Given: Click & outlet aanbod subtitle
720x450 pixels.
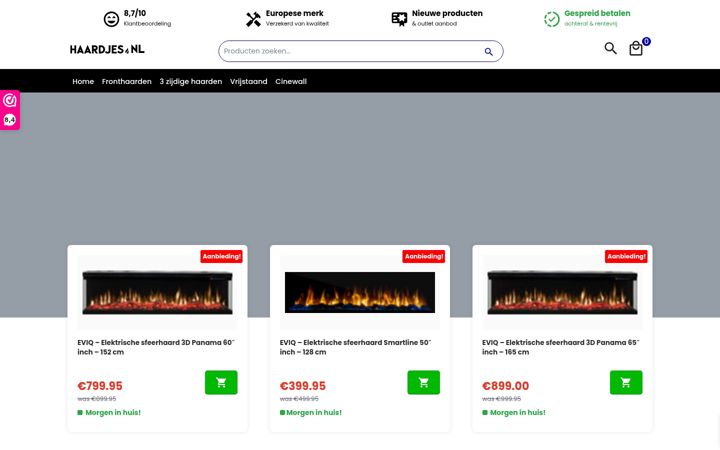Looking at the screenshot, I should click(x=434, y=23).
